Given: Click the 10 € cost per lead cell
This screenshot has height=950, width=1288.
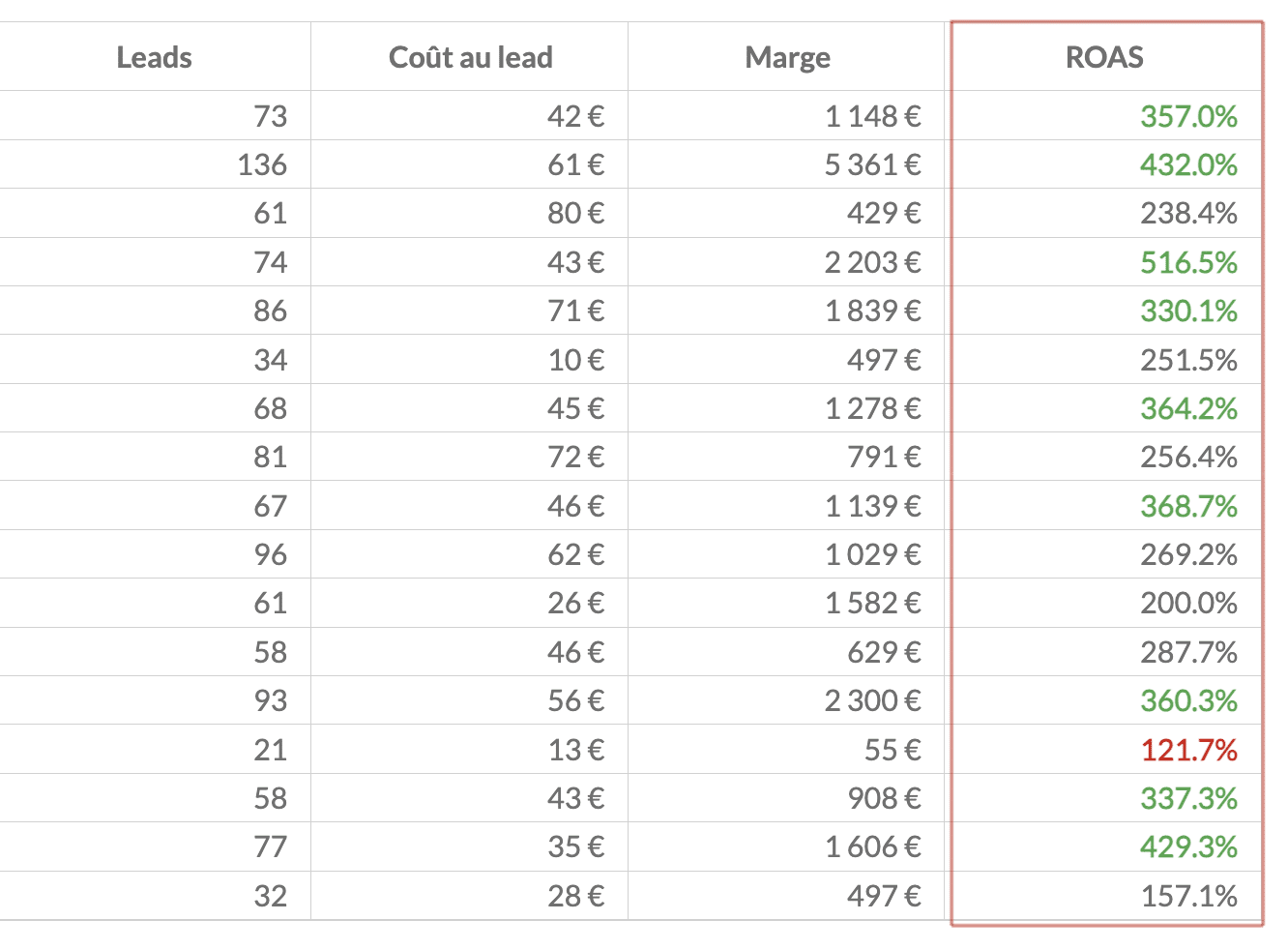Looking at the screenshot, I should pyautogui.click(x=575, y=360).
